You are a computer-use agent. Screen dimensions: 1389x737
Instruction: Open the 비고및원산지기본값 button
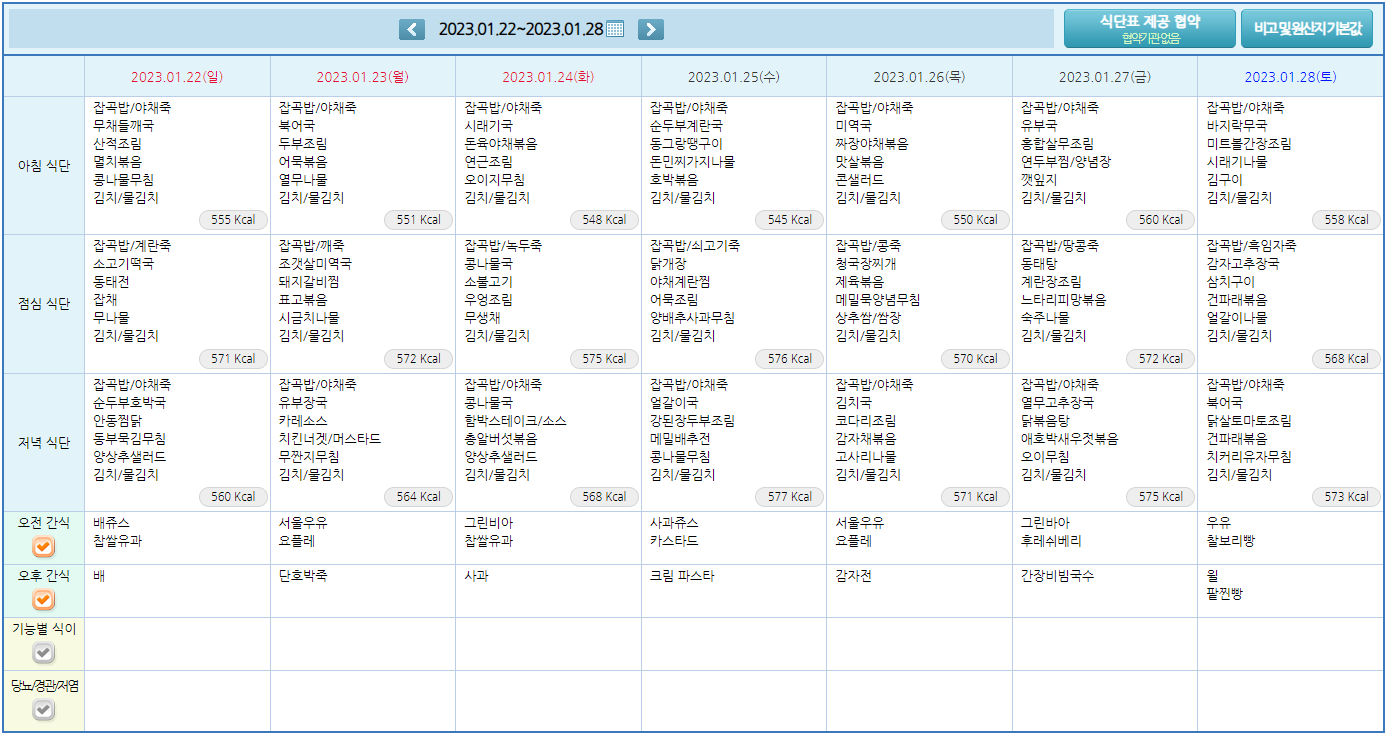(x=1307, y=28)
